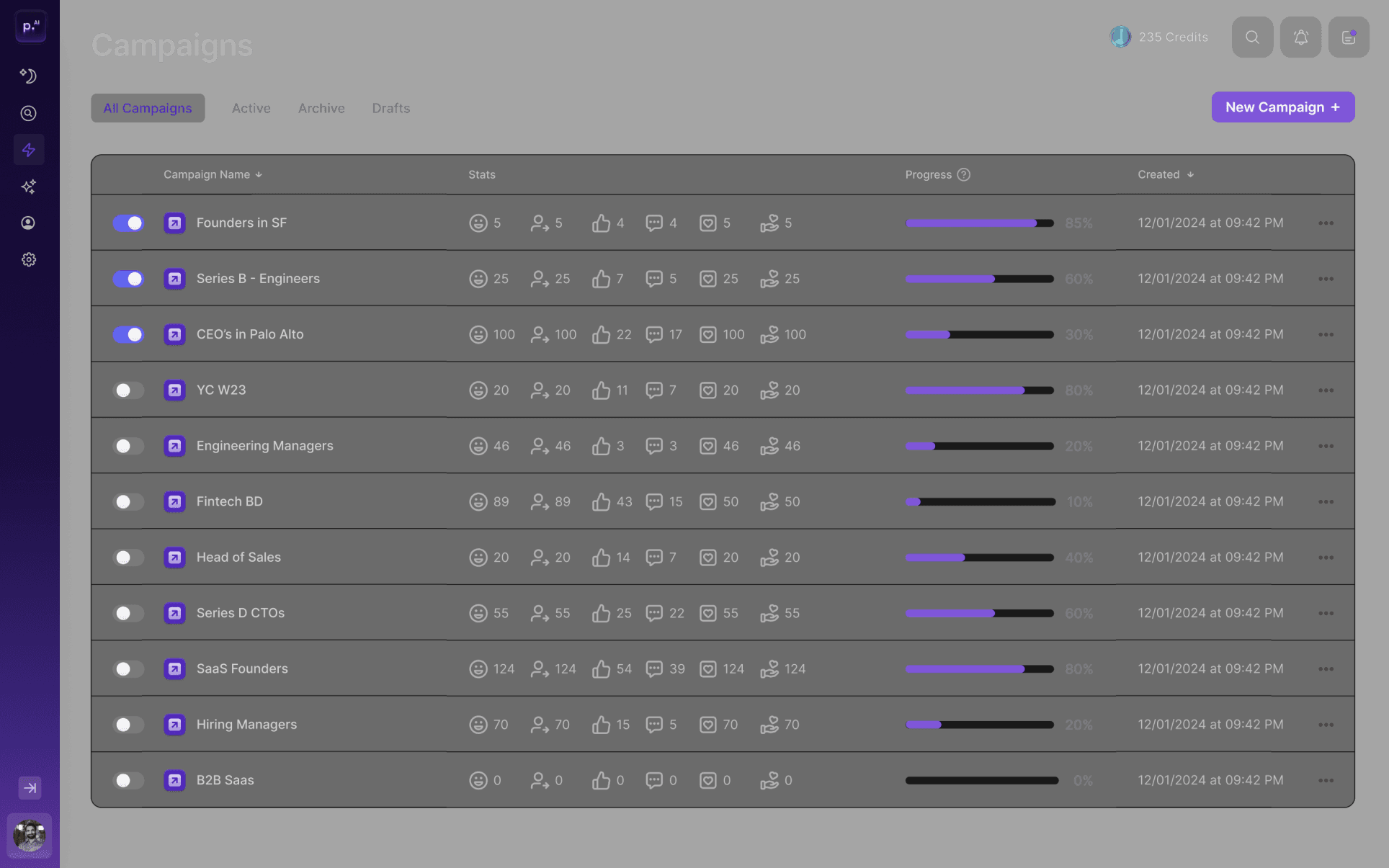The height and width of the screenshot is (868, 1389).
Task: Disable the Founders in SF campaign toggle
Action: point(128,223)
